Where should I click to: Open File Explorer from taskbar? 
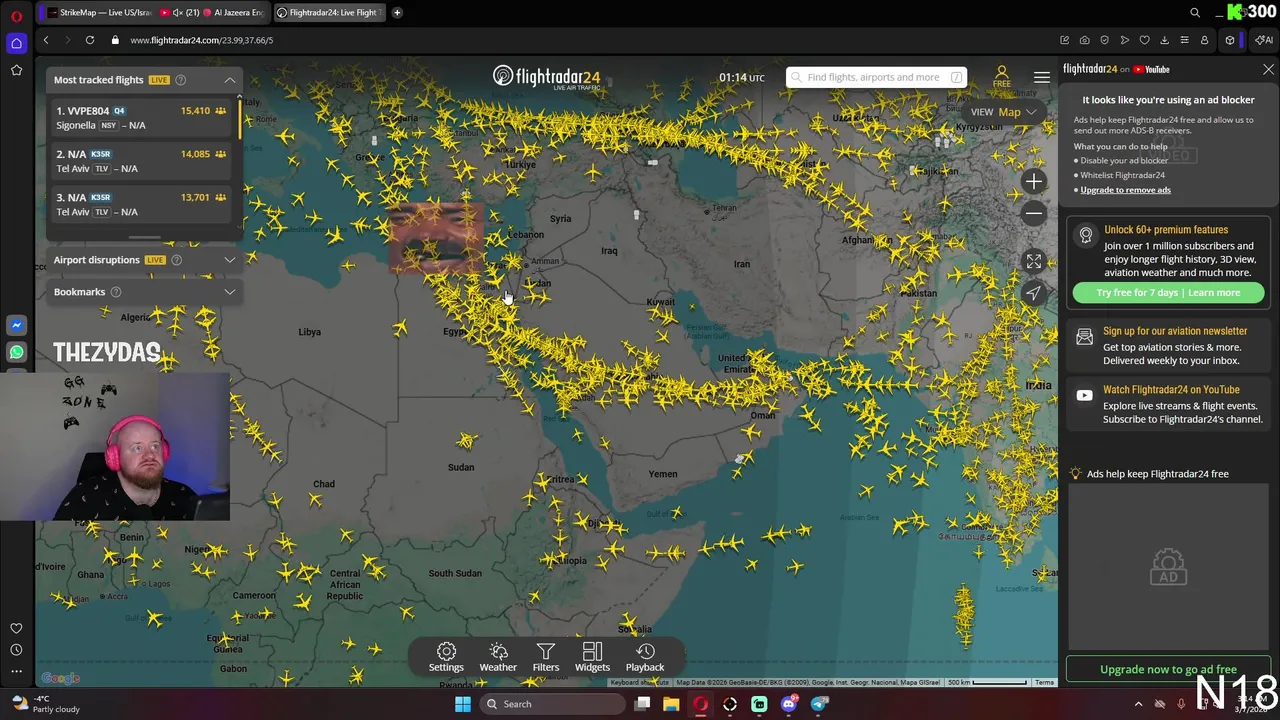pos(671,704)
